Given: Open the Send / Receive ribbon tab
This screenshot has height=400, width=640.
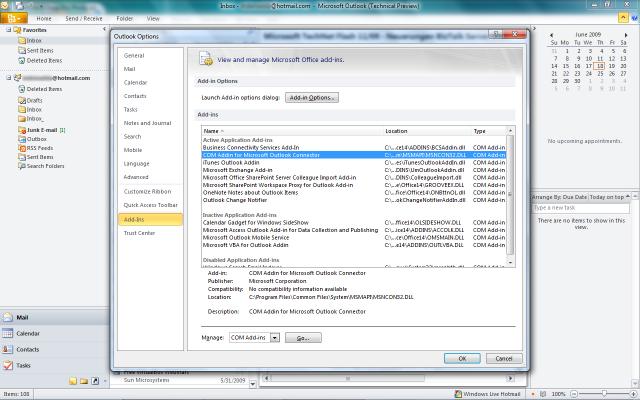Looking at the screenshot, I should [x=84, y=18].
